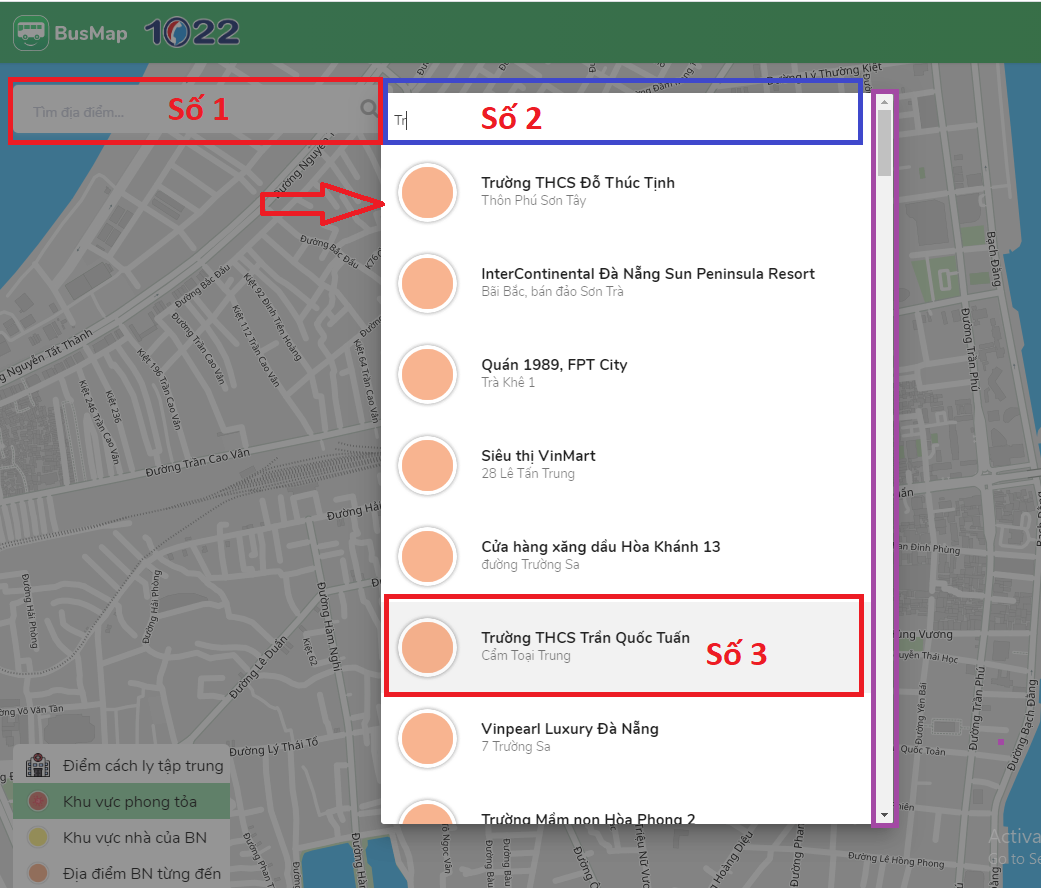Click the BusMap bus logo icon

click(x=31, y=33)
